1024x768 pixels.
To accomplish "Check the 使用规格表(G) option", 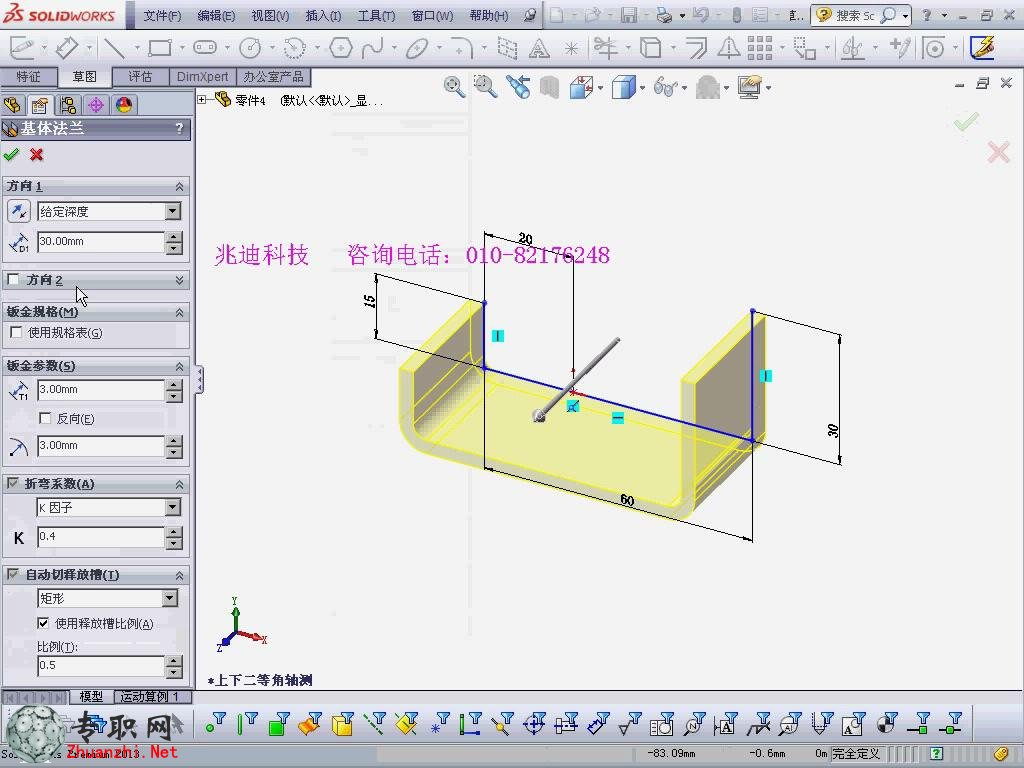I will (x=16, y=332).
